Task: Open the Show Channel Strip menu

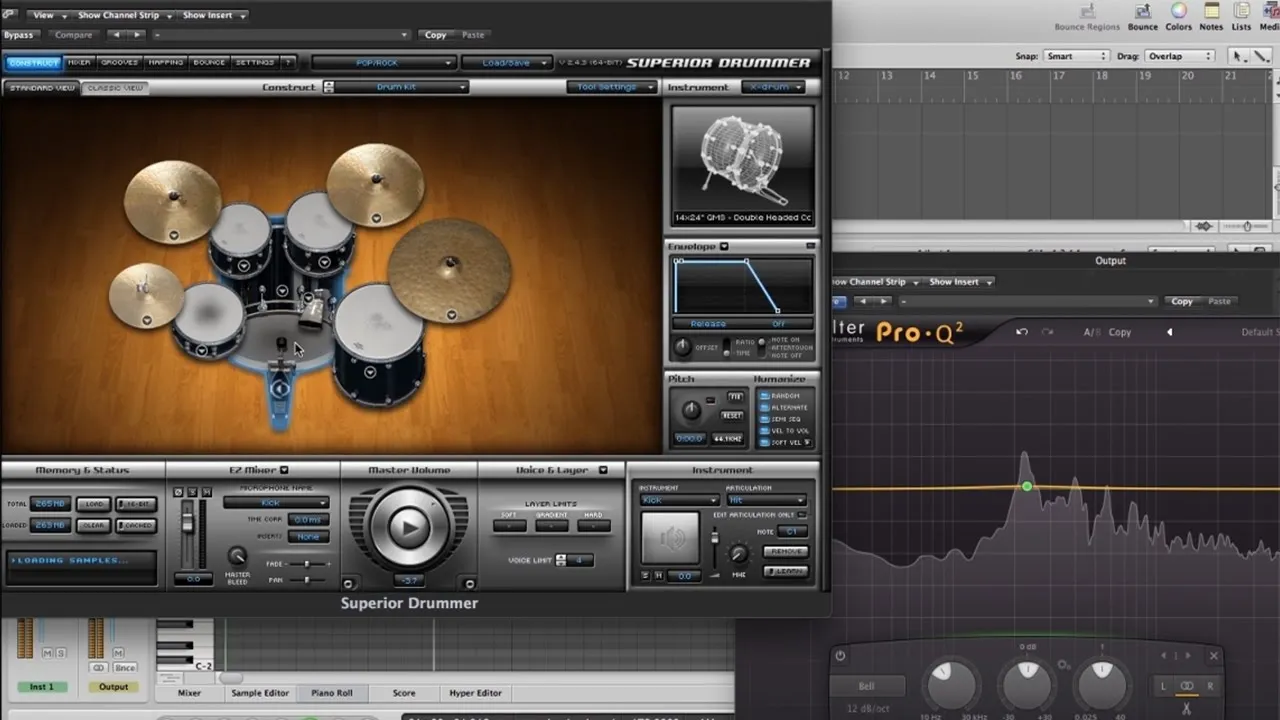Action: click(125, 15)
